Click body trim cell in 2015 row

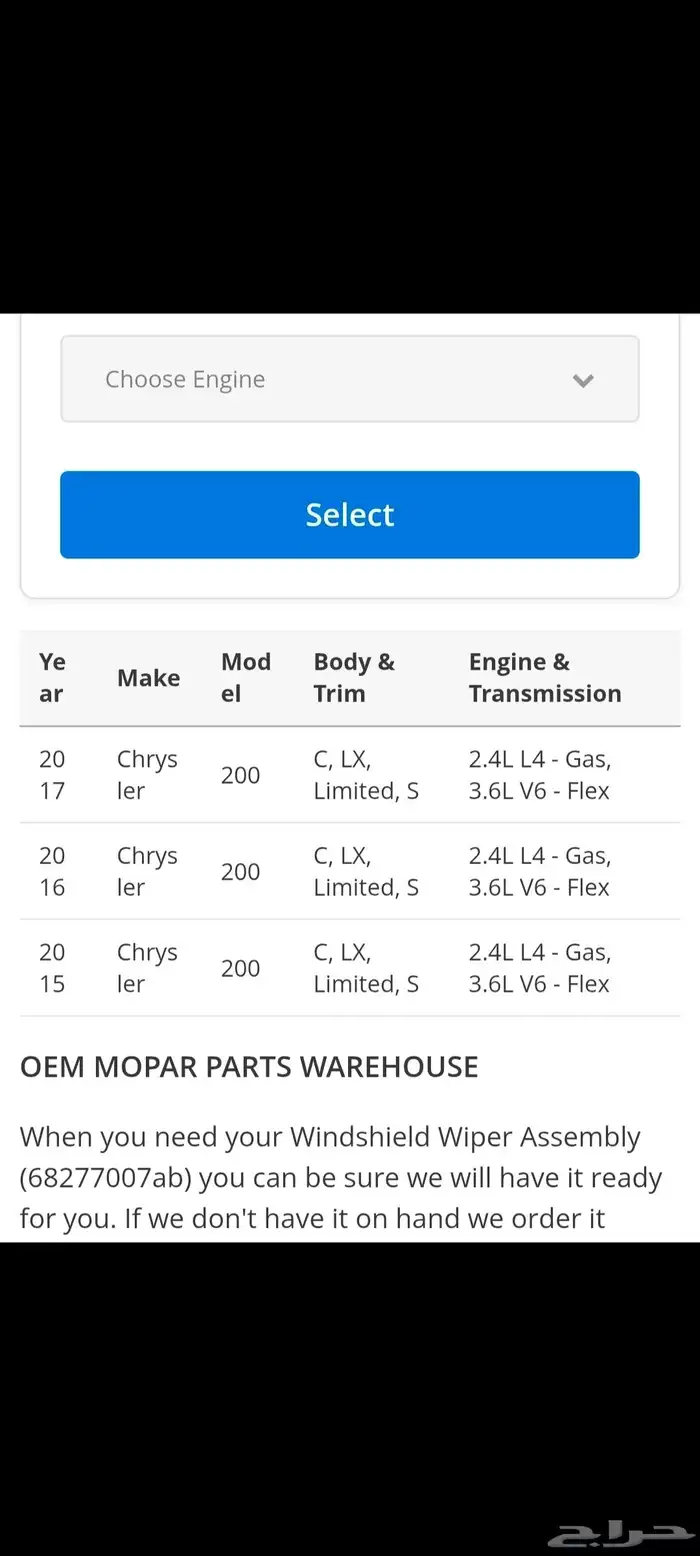pos(366,968)
